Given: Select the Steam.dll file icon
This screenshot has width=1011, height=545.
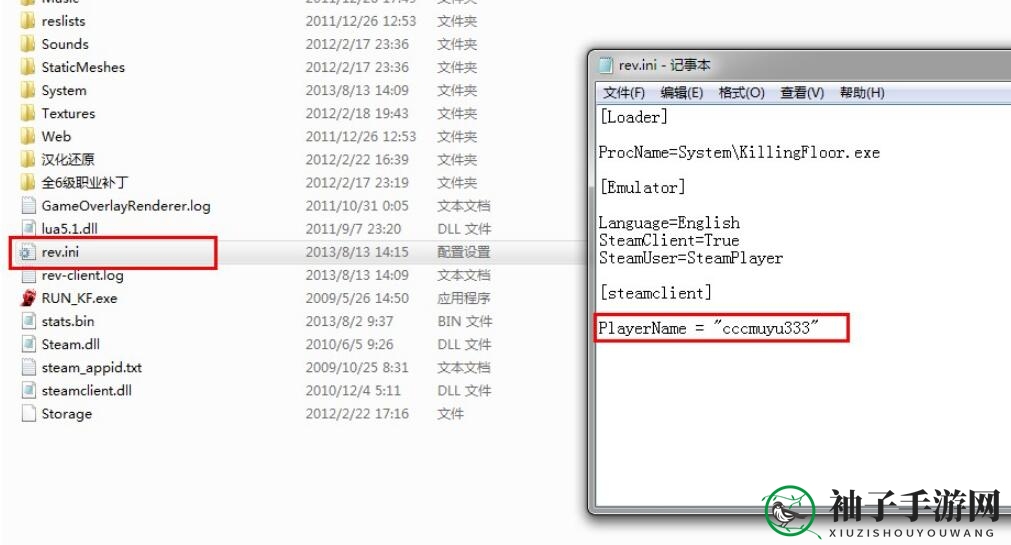Looking at the screenshot, I should coord(28,344).
